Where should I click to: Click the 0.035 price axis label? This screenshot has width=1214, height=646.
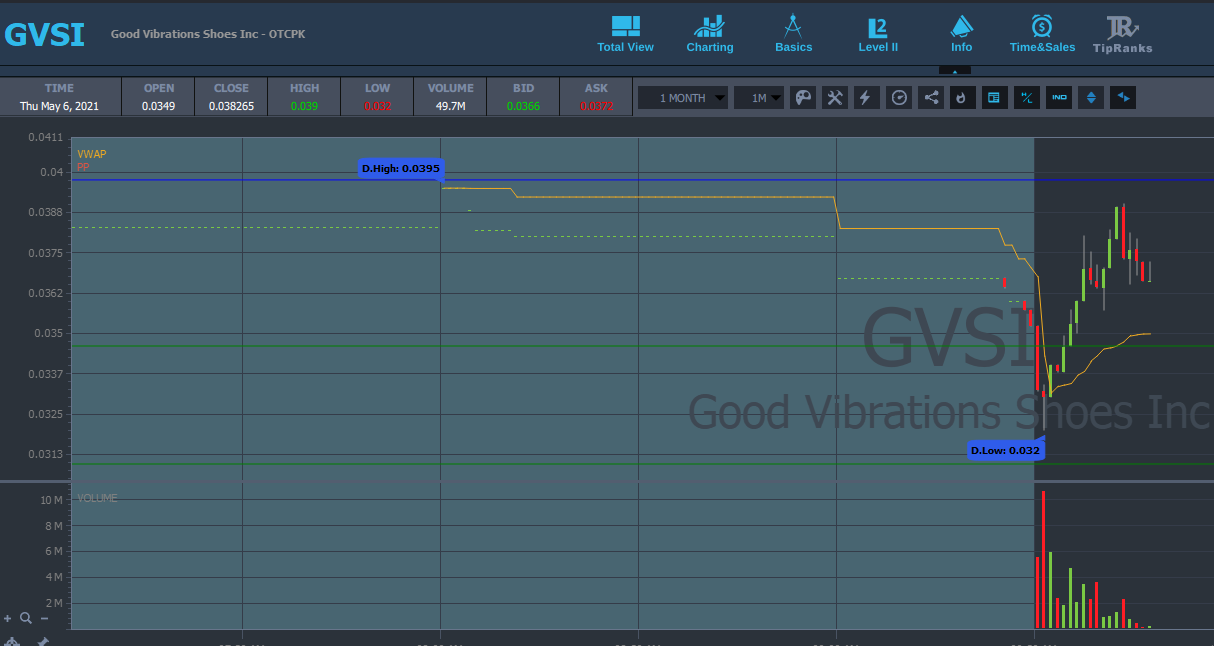click(51, 333)
